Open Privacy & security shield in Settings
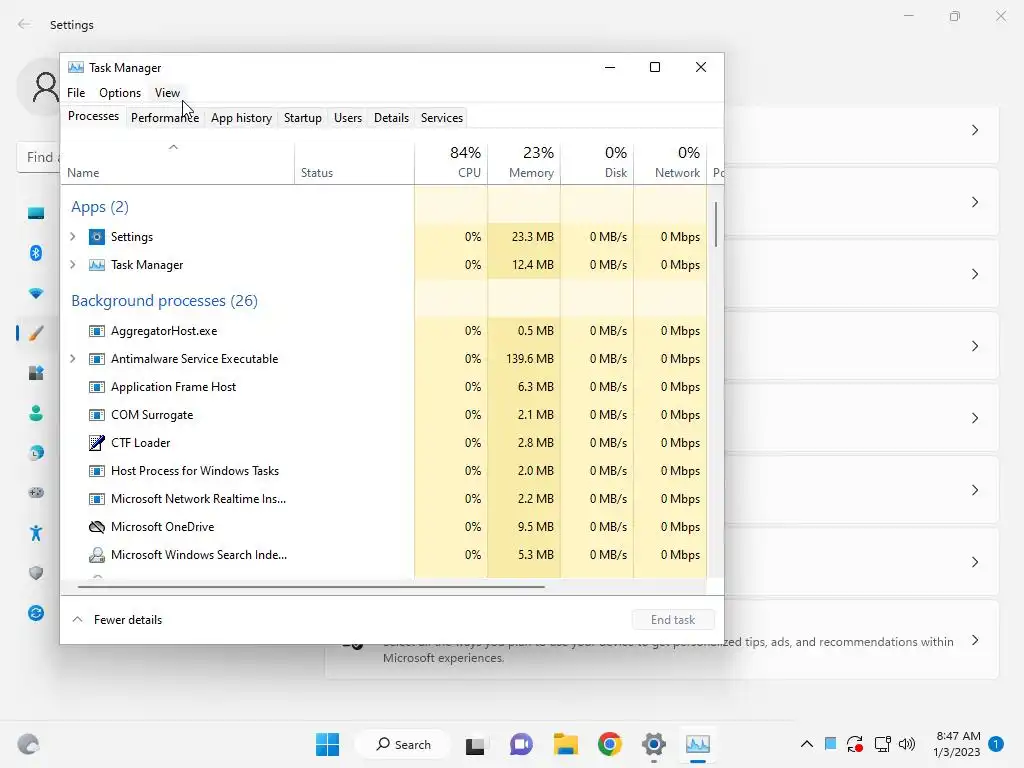 (x=36, y=573)
